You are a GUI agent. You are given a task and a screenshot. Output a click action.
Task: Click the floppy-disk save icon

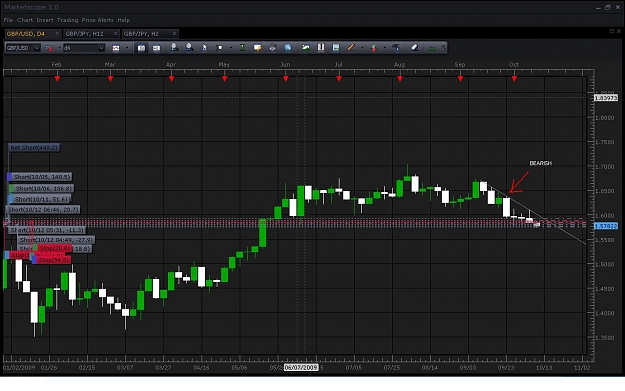336,48
